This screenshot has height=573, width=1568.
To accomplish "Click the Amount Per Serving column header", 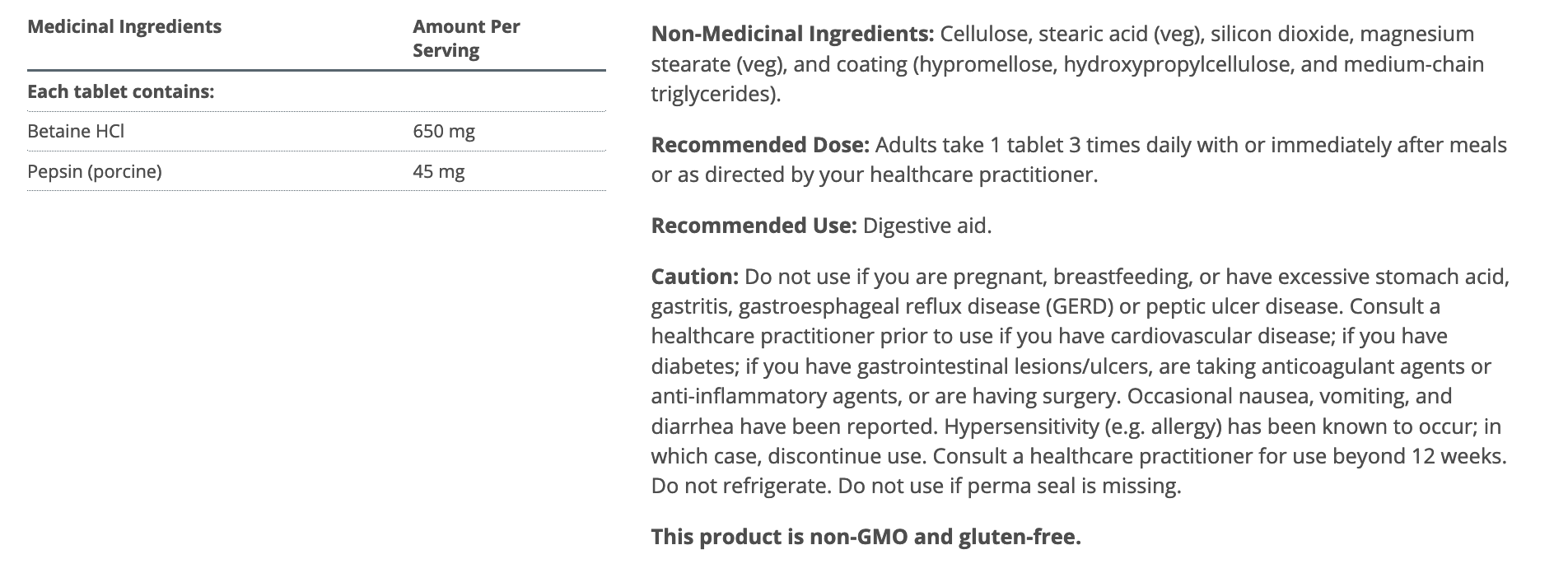I will tap(466, 38).
